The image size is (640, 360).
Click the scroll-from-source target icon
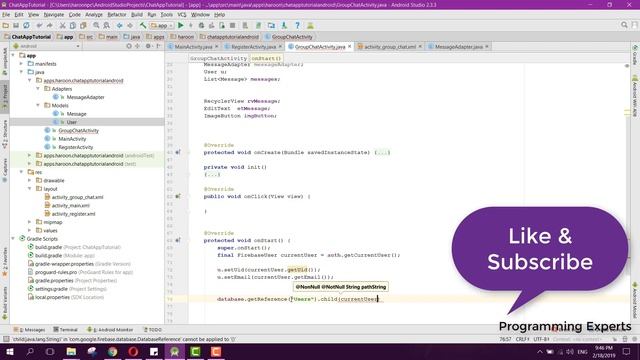point(129,46)
